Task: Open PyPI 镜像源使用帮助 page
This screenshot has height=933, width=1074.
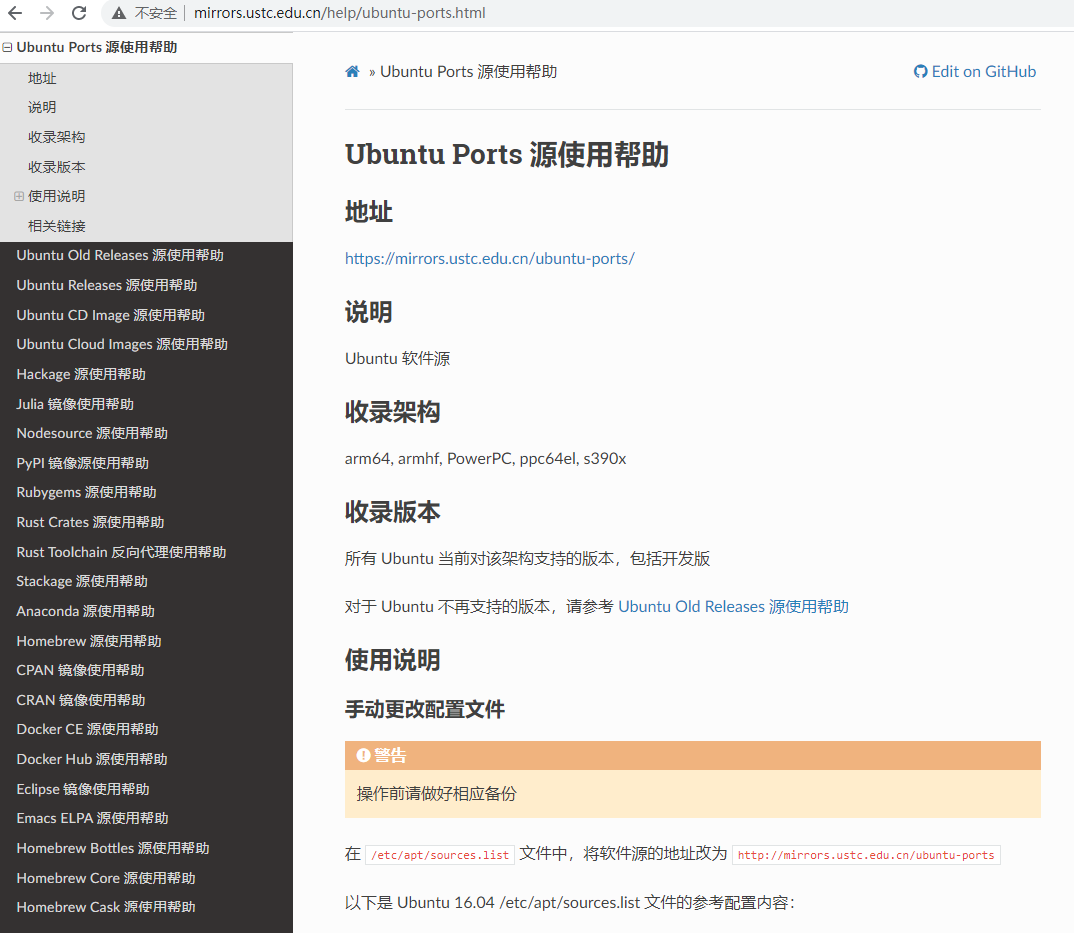Action: pos(82,463)
